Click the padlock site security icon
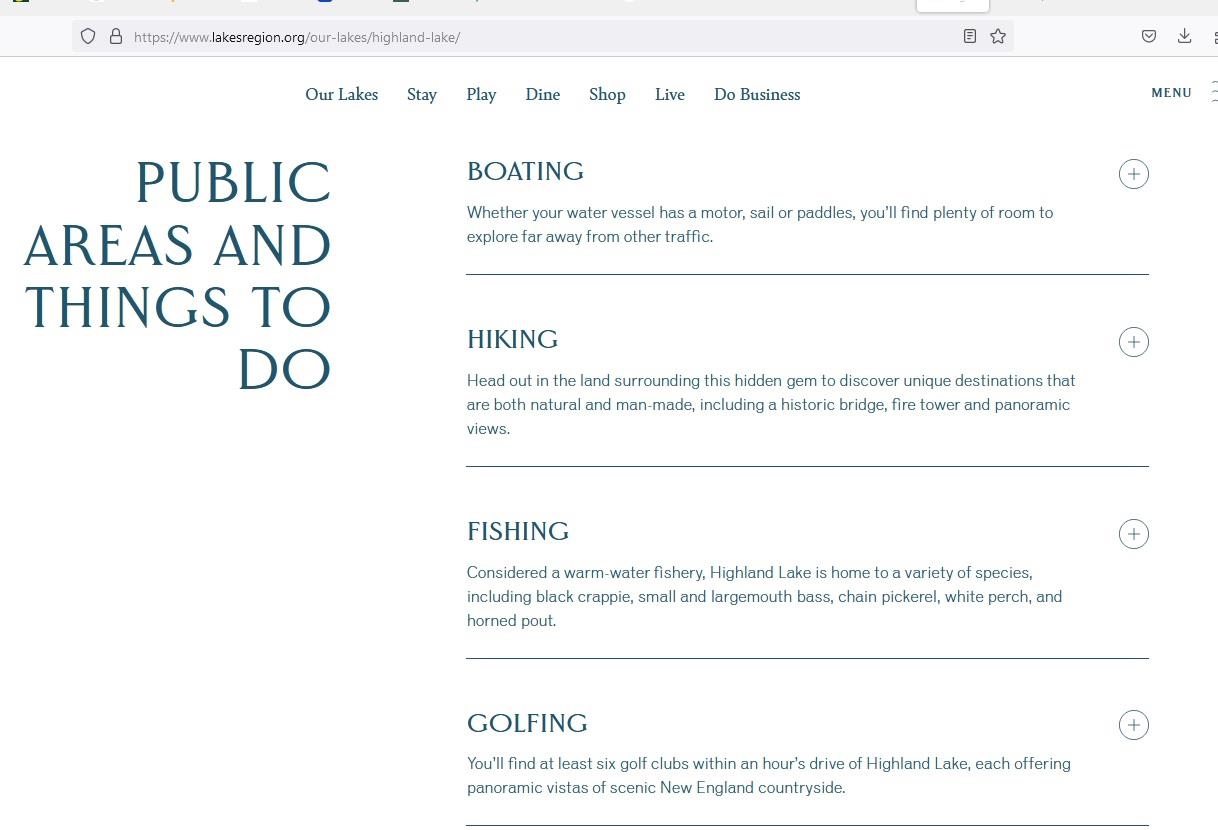Viewport: 1218px width, 830px height. tap(116, 37)
